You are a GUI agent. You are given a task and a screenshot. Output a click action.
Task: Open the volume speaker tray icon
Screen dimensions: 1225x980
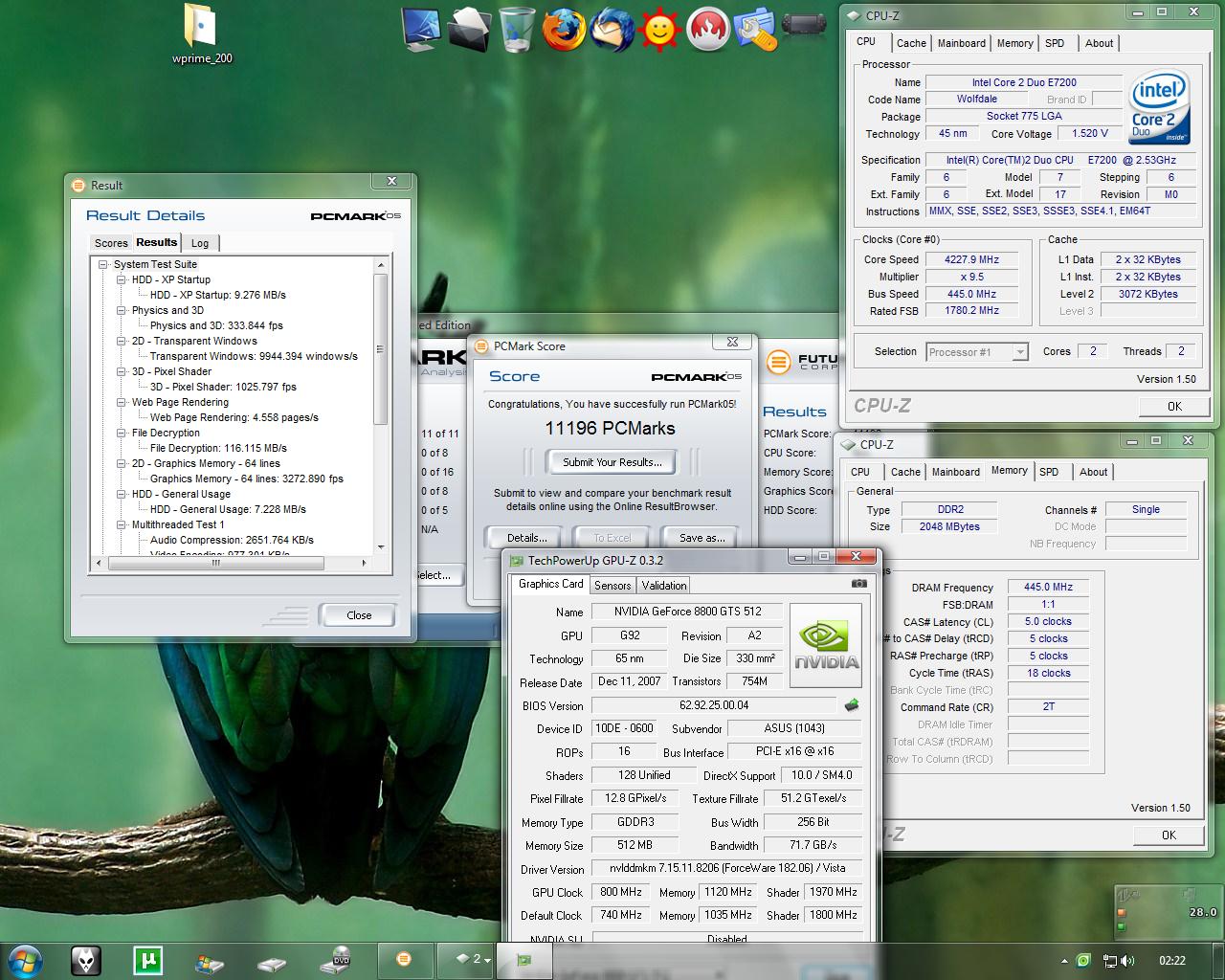1129,960
